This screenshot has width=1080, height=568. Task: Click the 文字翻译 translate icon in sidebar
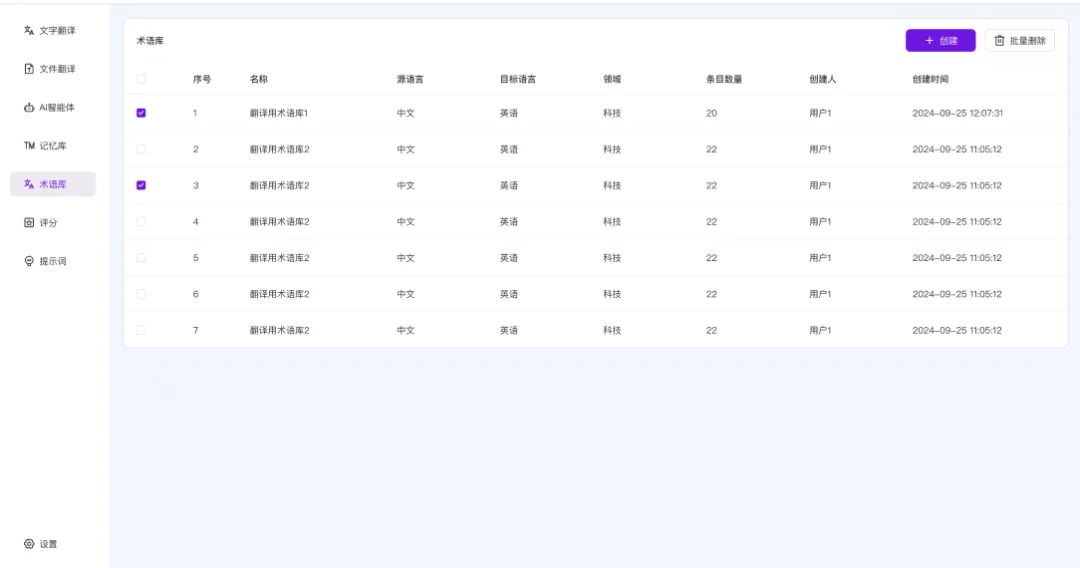pos(29,31)
